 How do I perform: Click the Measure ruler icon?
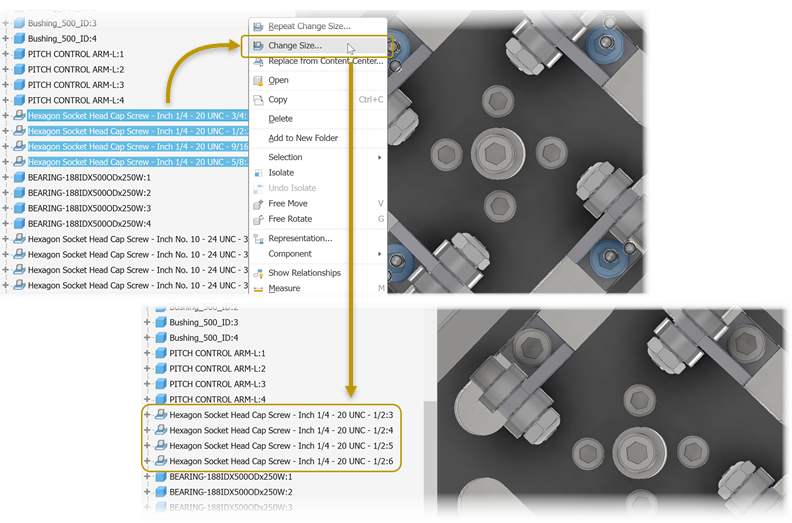[258, 289]
